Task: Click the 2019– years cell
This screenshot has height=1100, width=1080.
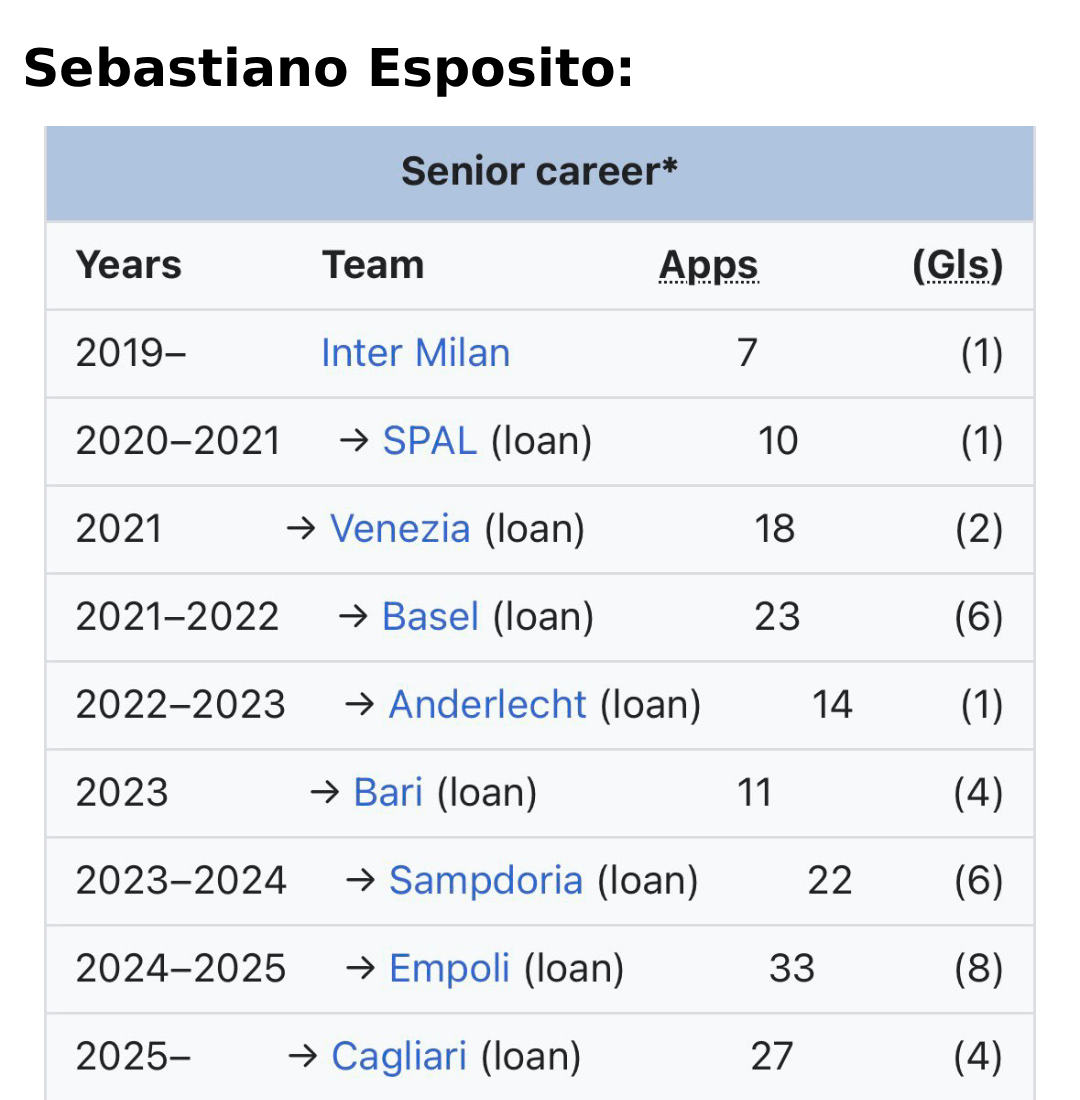Action: point(131,353)
